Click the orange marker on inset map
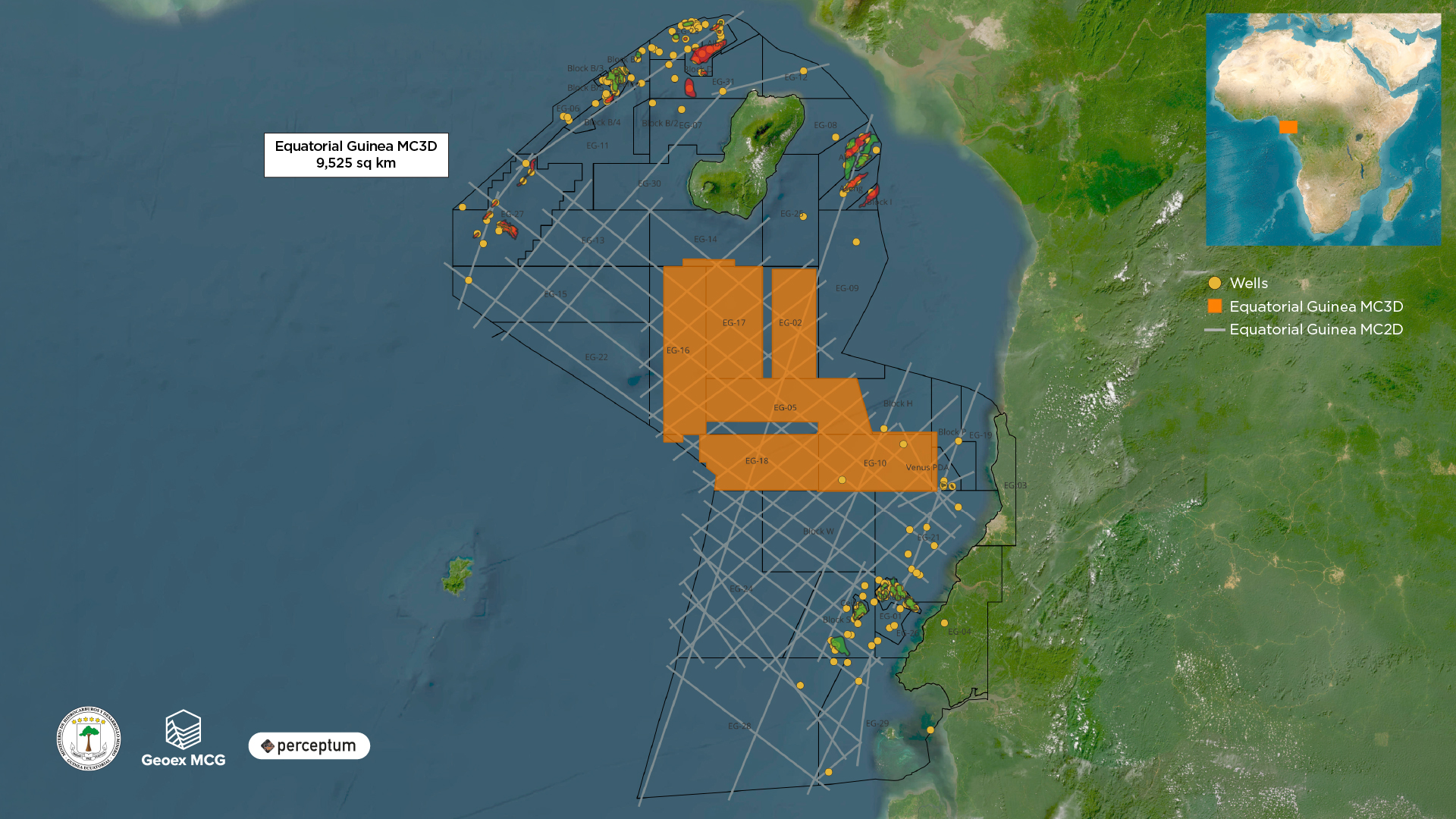 pos(1288,127)
